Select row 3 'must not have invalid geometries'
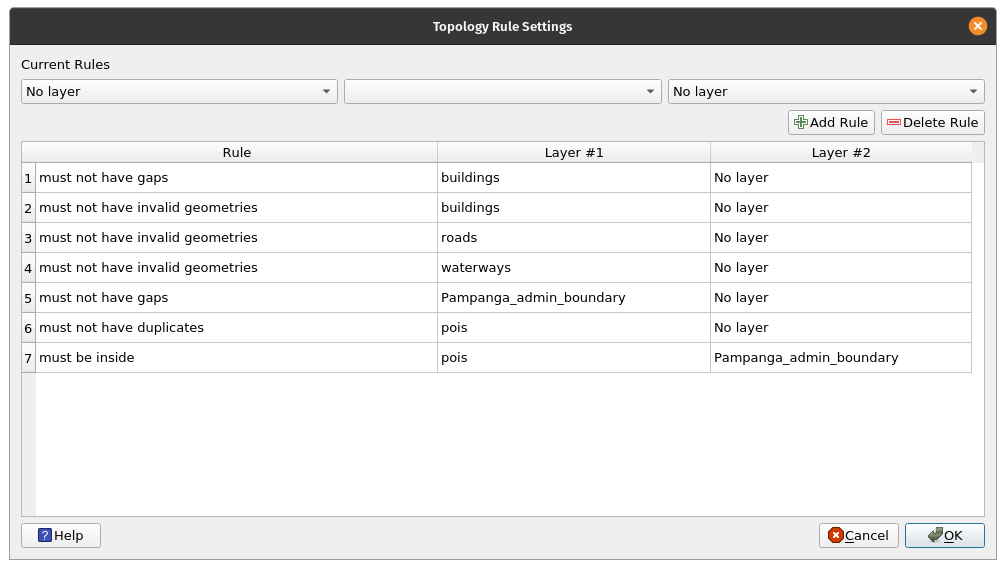Viewport: 1006px width, 569px height. click(x=236, y=238)
